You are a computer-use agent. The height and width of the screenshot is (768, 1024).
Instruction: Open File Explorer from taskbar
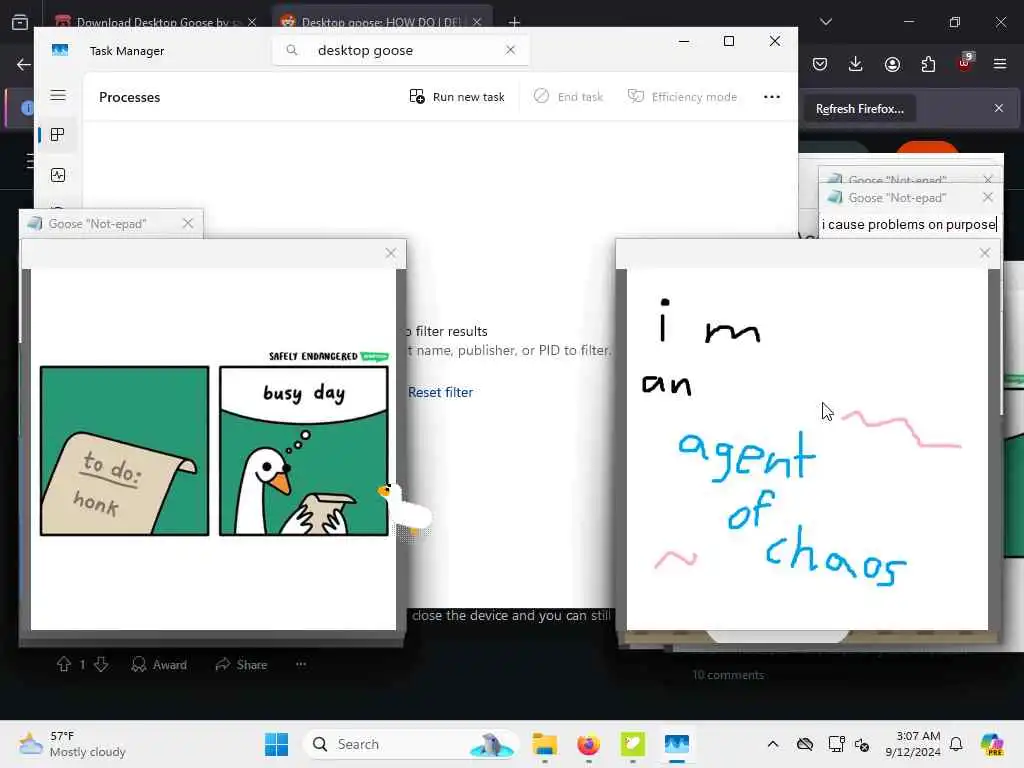pyautogui.click(x=545, y=744)
